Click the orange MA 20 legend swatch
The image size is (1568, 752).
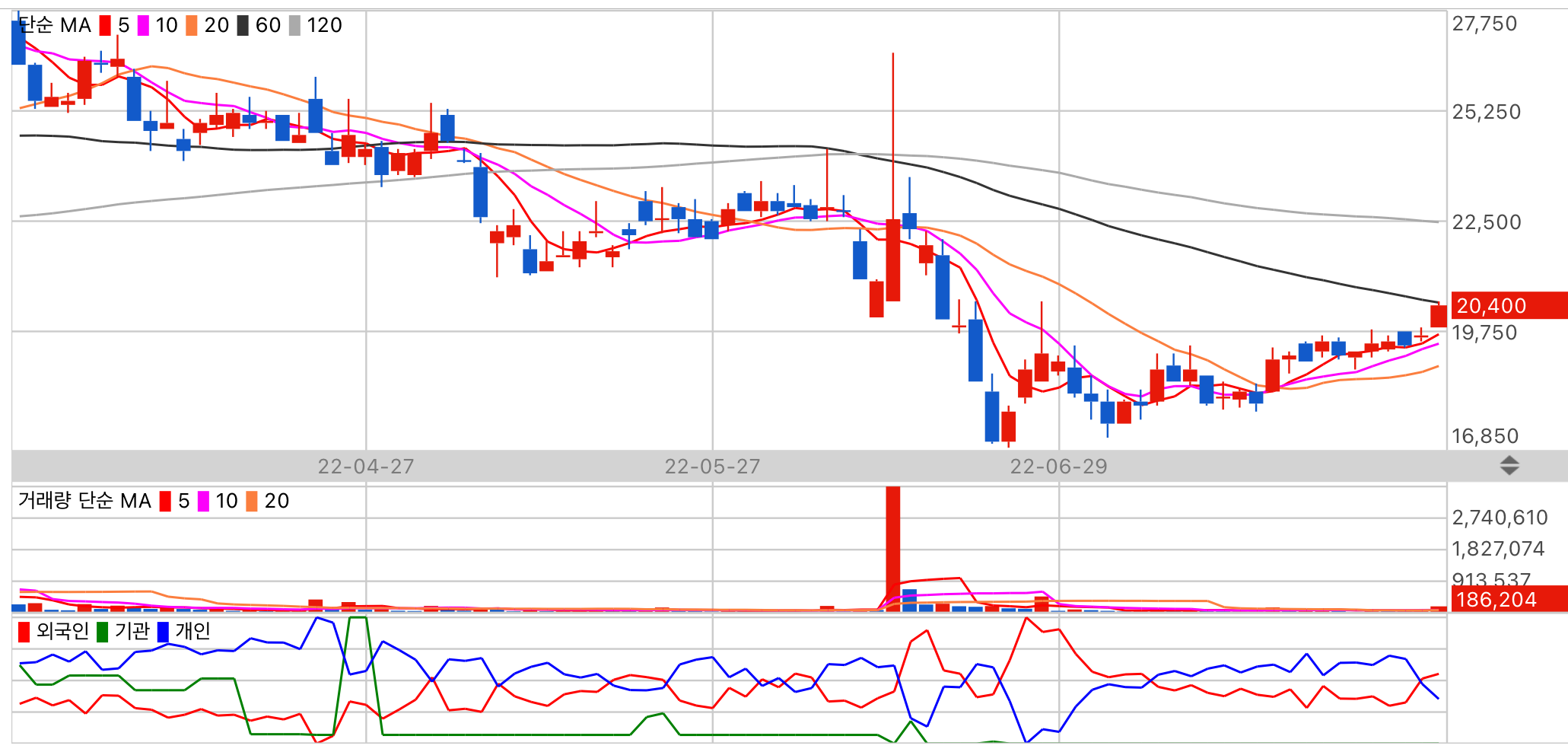tap(192, 26)
